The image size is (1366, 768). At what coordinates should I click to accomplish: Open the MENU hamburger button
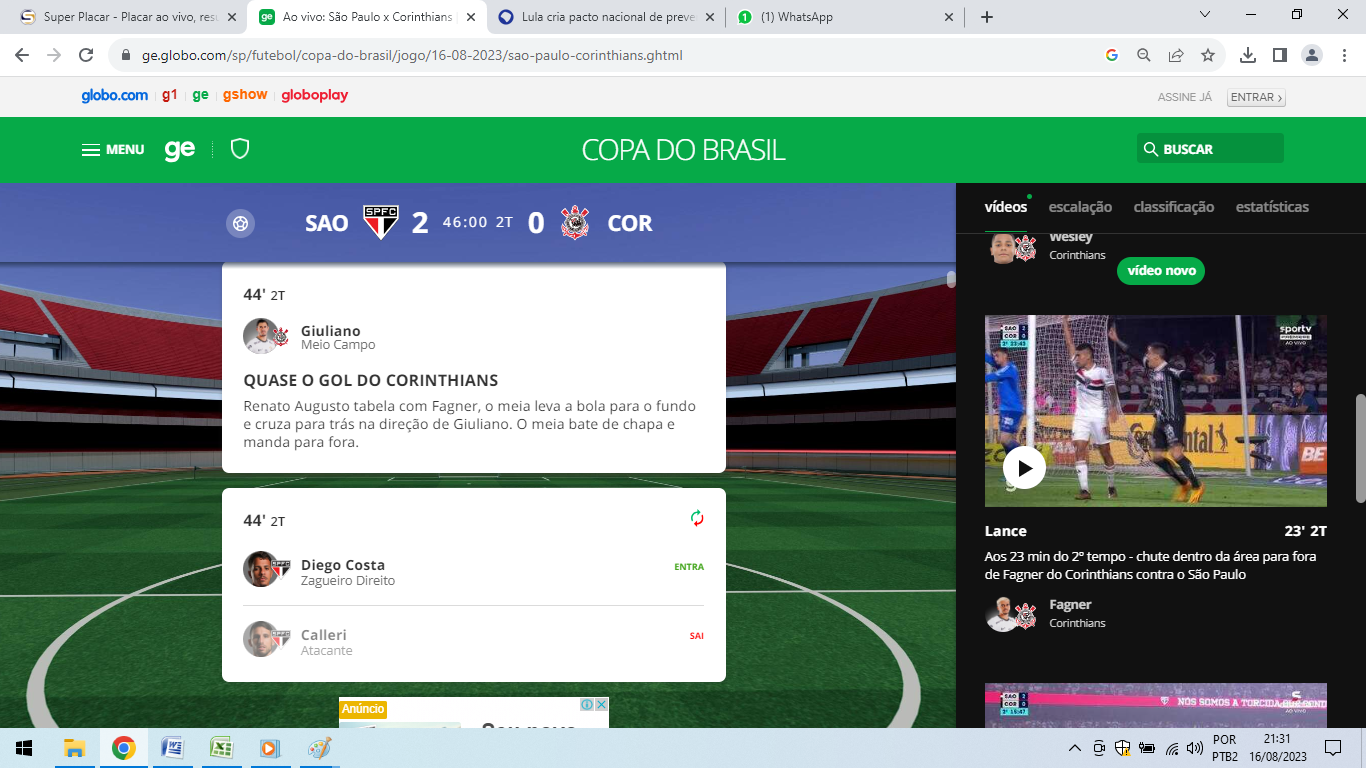[113, 149]
